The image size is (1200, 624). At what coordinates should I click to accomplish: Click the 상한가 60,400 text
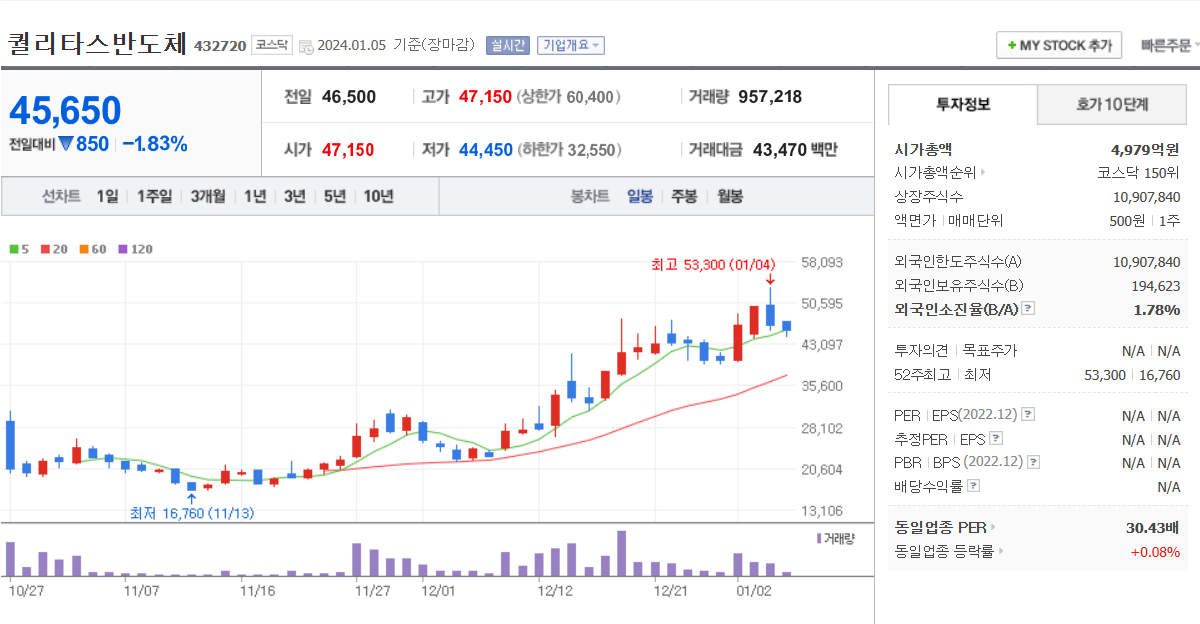pyautogui.click(x=567, y=97)
